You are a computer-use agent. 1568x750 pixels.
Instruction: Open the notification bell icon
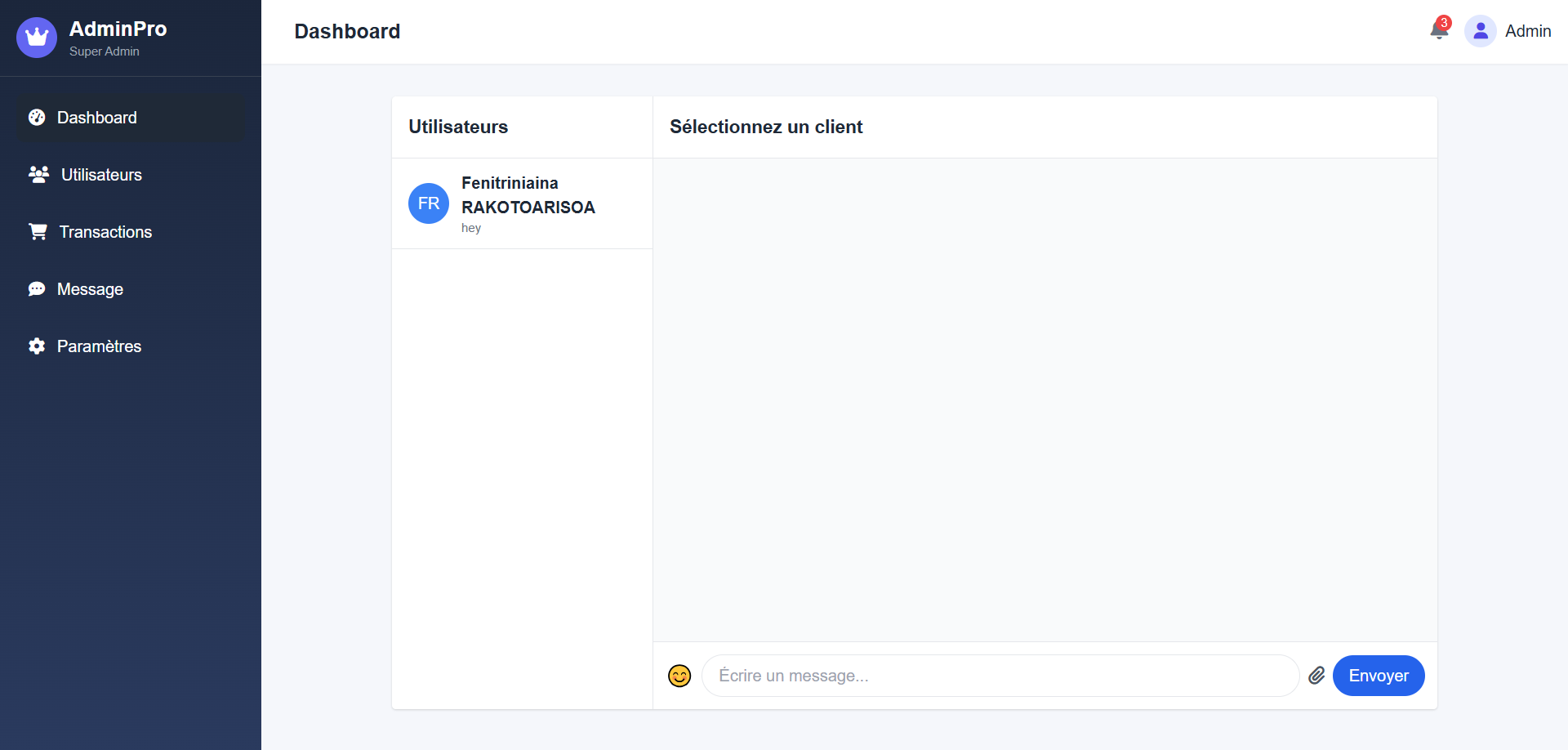(x=1439, y=31)
